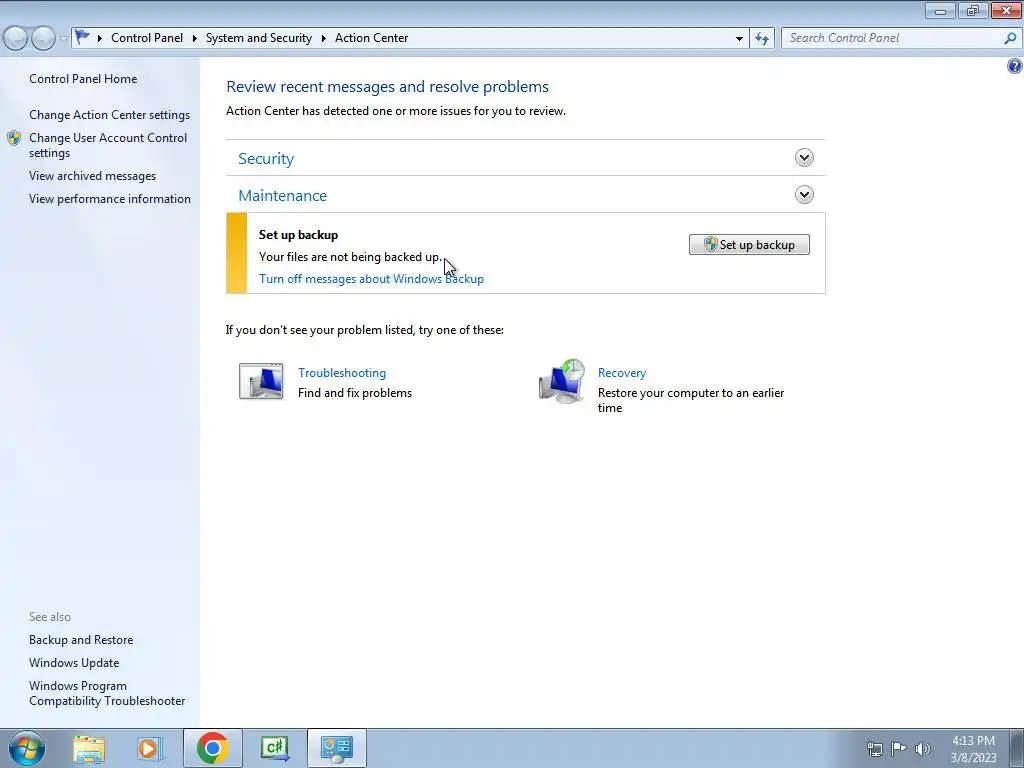Screen dimensions: 1024x768
Task: Open Change User Account Control settings
Action: 108,145
